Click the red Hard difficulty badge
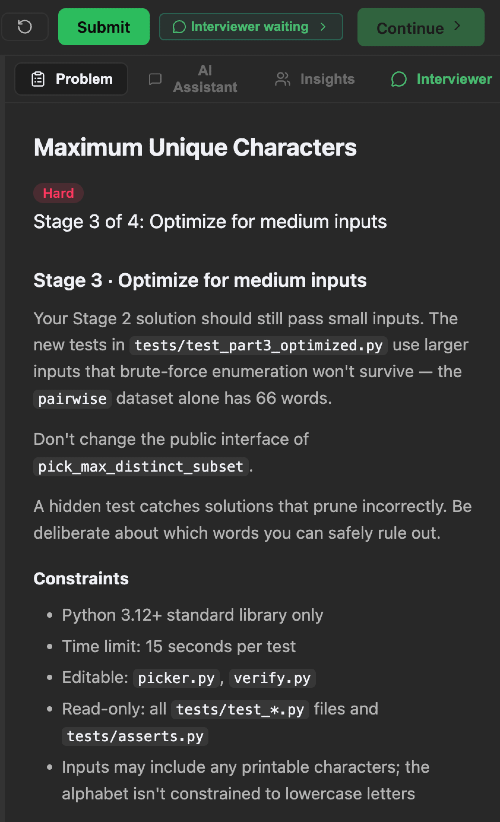Viewport: 500px width, 822px height. coord(59,193)
